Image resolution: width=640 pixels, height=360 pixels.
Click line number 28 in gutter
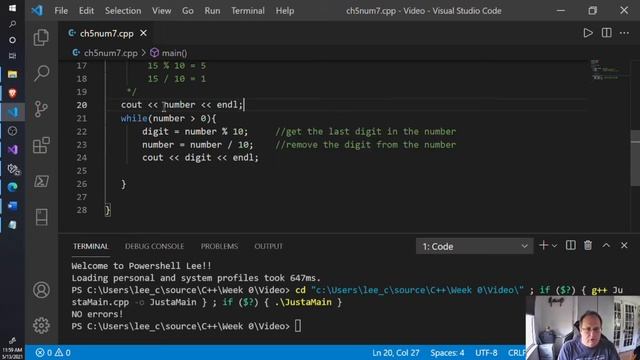[82, 210]
